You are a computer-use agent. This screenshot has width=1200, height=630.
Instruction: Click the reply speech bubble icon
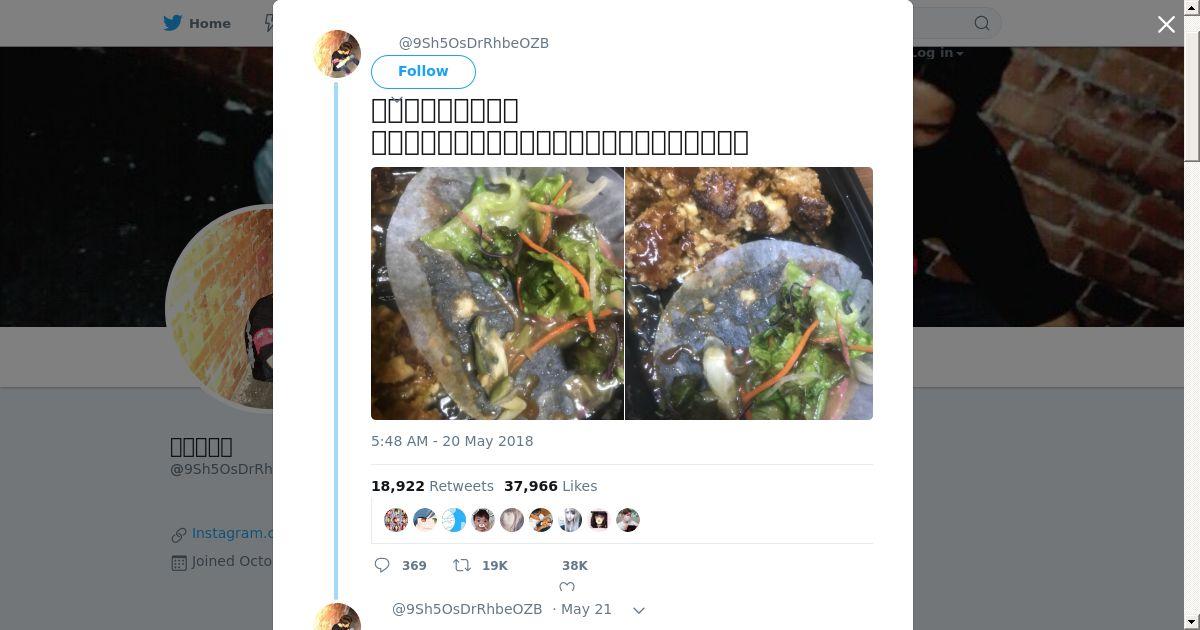(382, 566)
